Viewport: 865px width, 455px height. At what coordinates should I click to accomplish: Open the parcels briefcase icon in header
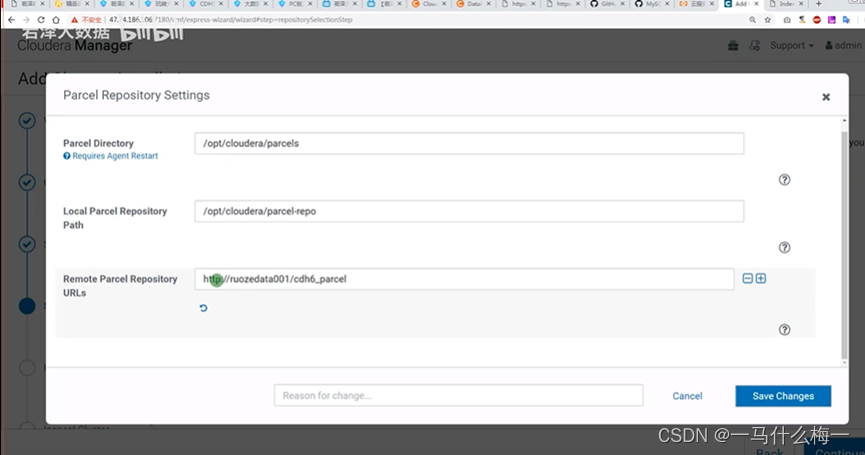click(733, 46)
